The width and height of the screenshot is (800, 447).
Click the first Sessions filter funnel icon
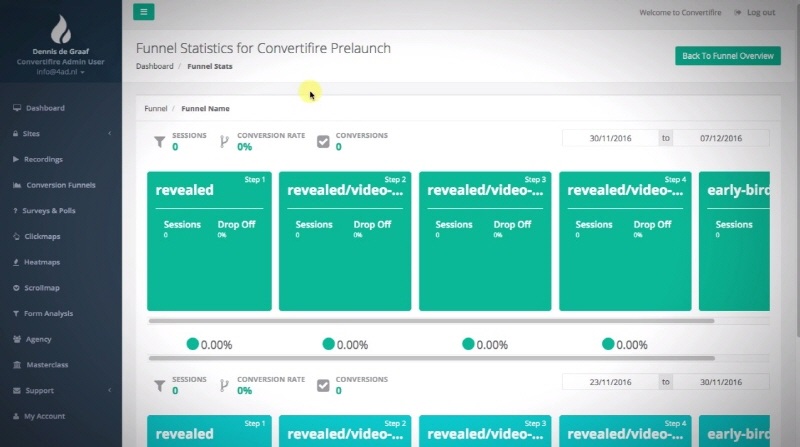(x=160, y=141)
